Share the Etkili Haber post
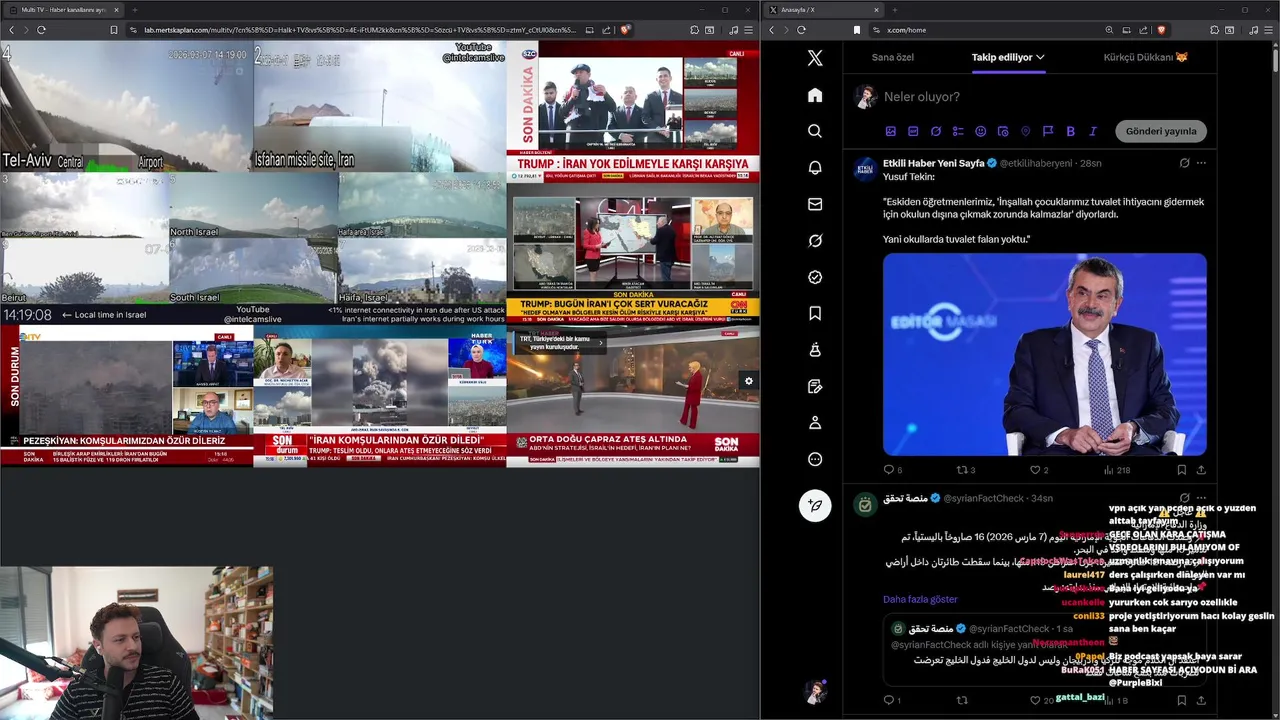 (x=1201, y=470)
